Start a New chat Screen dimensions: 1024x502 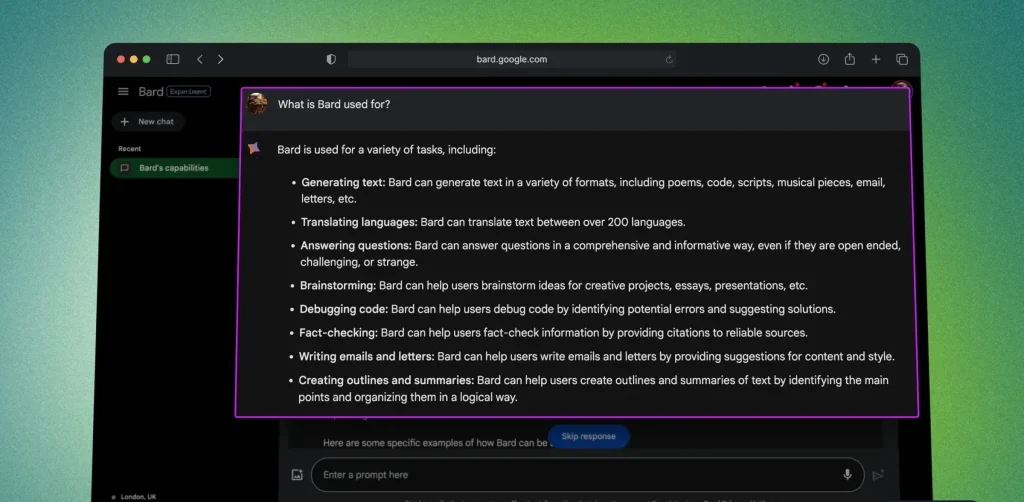[x=148, y=121]
